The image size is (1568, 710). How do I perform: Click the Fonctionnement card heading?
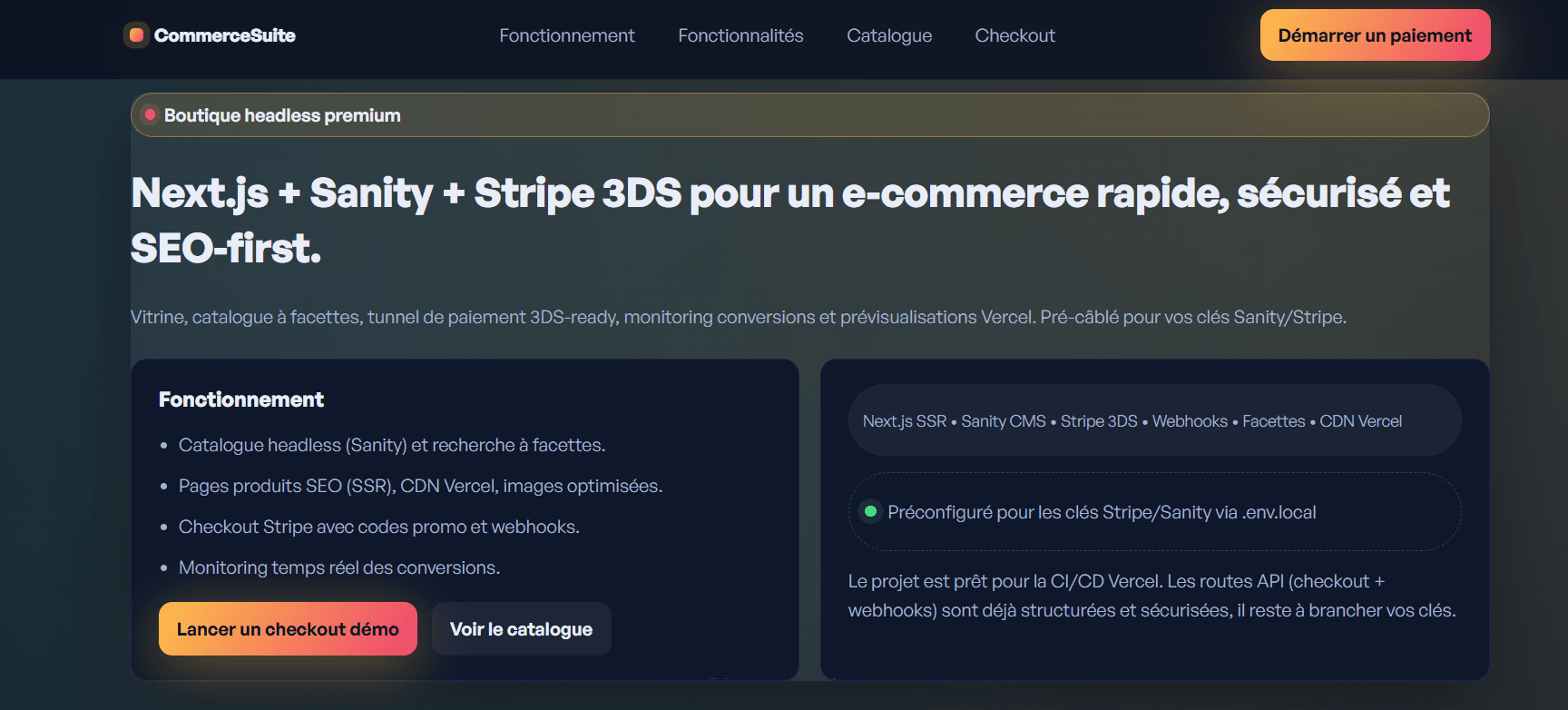click(241, 399)
